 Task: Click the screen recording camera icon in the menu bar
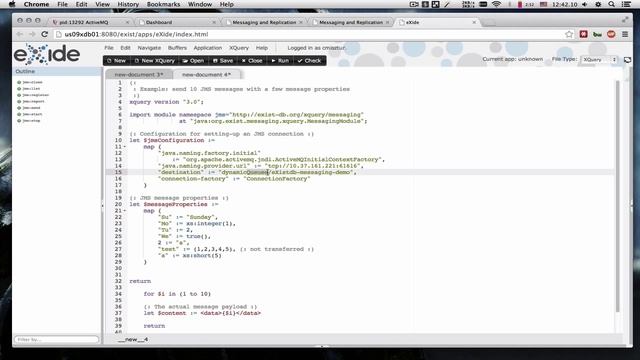click(414, 4)
